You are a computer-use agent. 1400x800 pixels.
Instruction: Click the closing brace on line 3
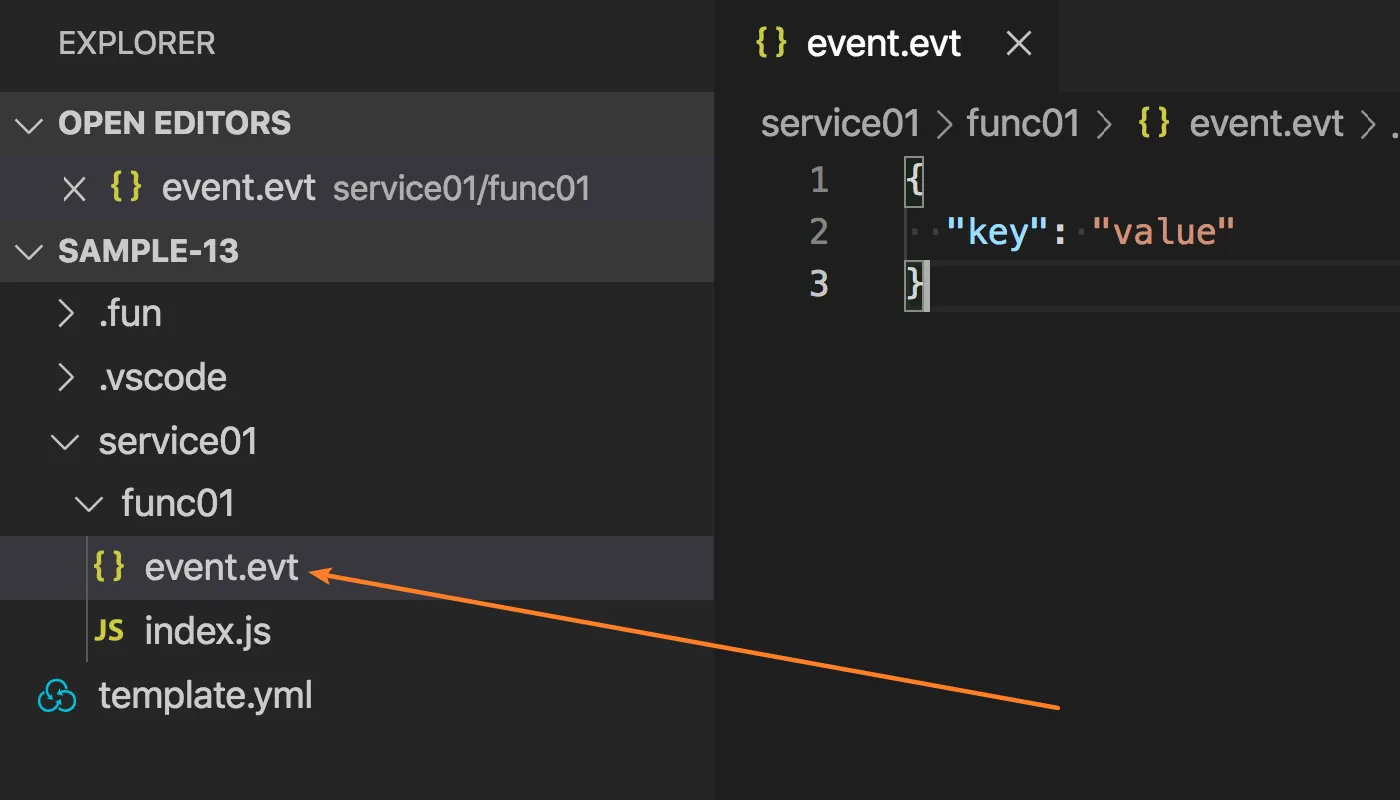pos(915,284)
